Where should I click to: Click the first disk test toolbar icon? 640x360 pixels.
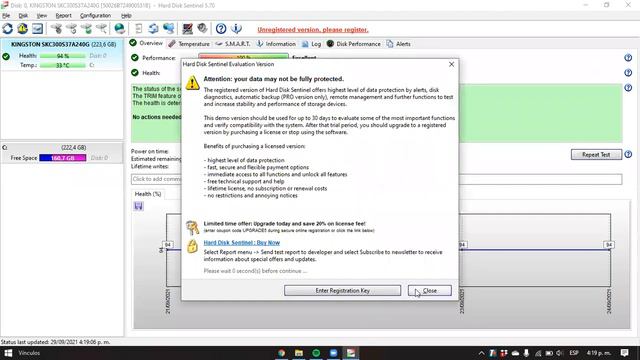coord(57,29)
